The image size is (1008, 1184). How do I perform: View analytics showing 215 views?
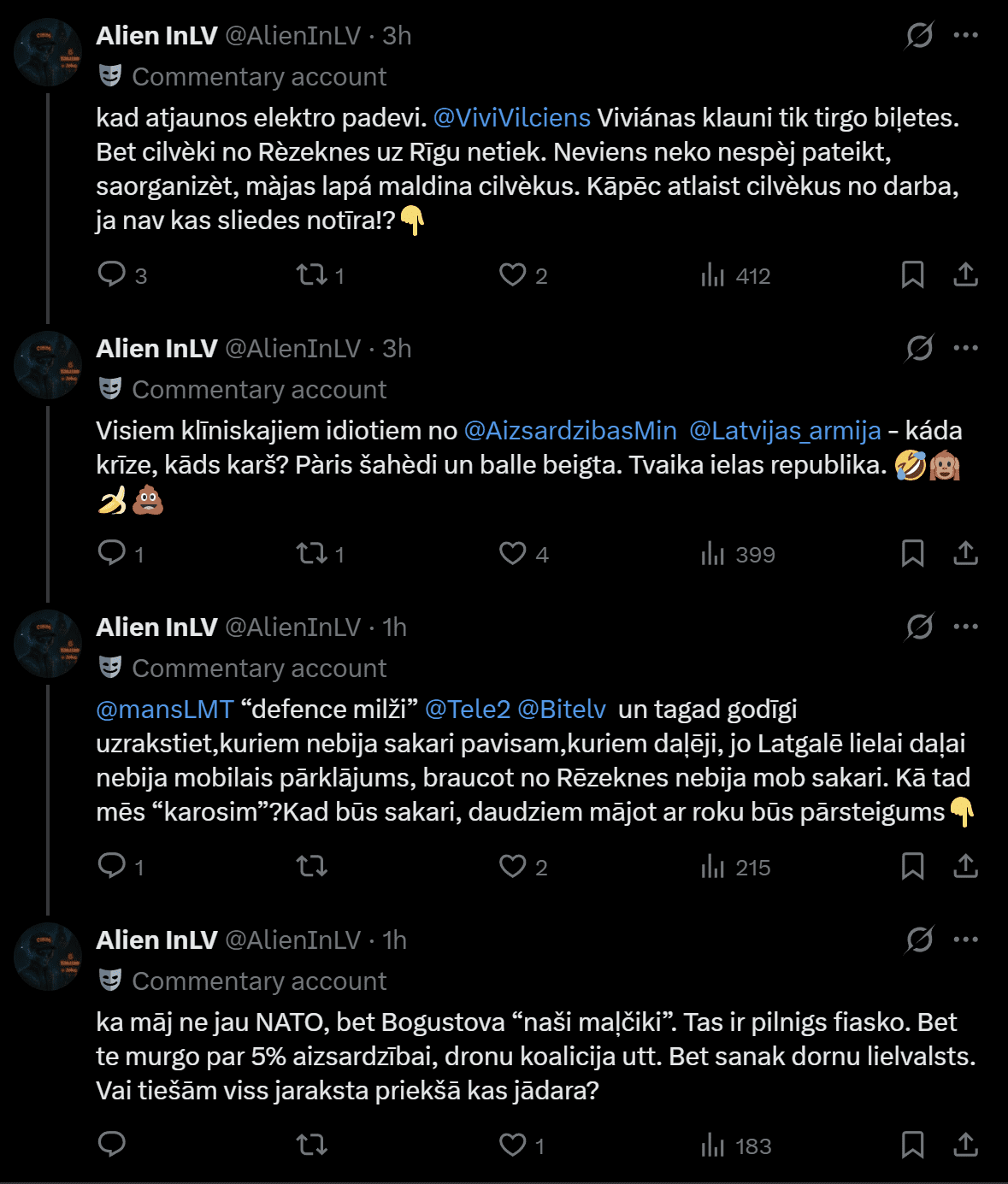[x=735, y=867]
